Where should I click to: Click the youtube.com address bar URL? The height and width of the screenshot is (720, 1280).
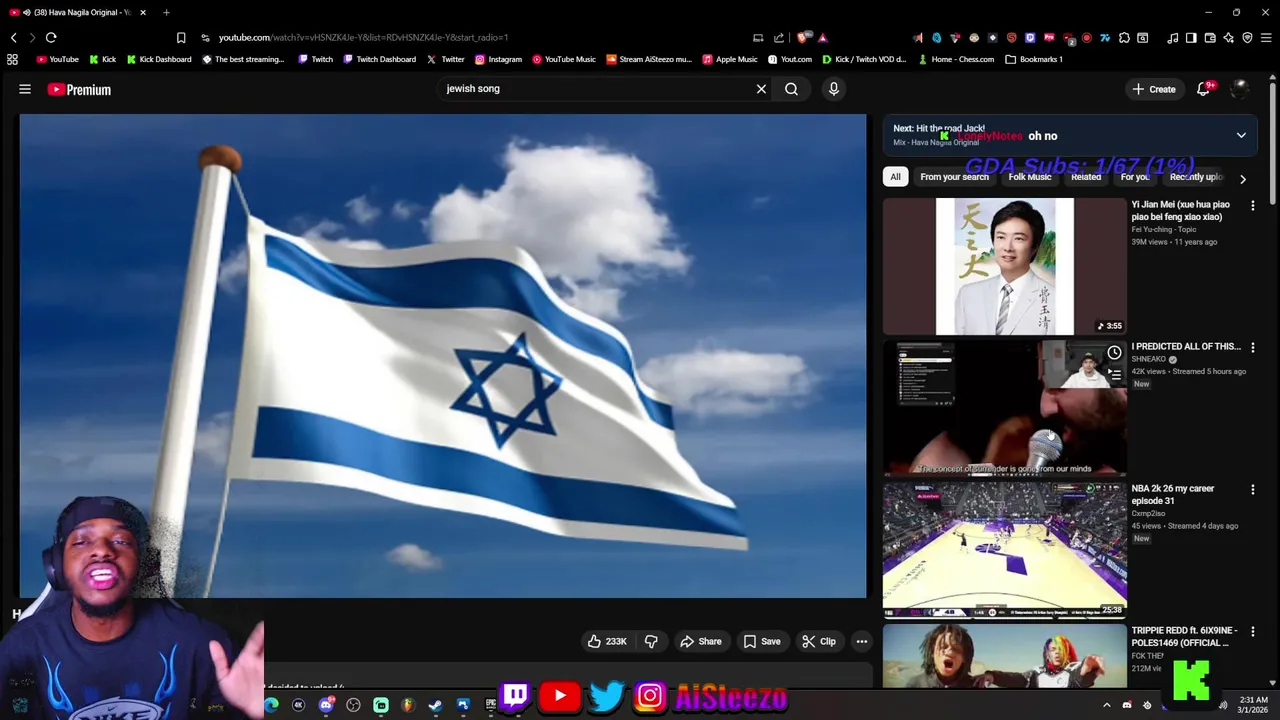pos(363,38)
